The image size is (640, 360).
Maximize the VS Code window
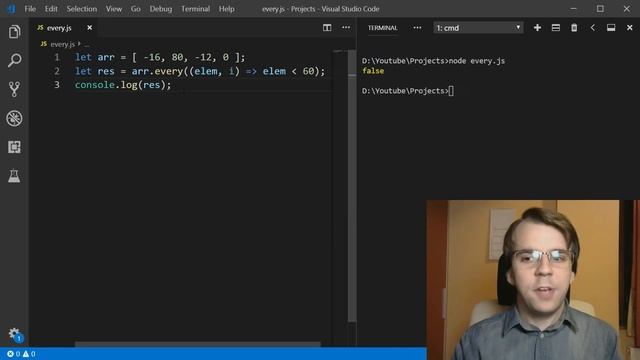click(x=600, y=9)
